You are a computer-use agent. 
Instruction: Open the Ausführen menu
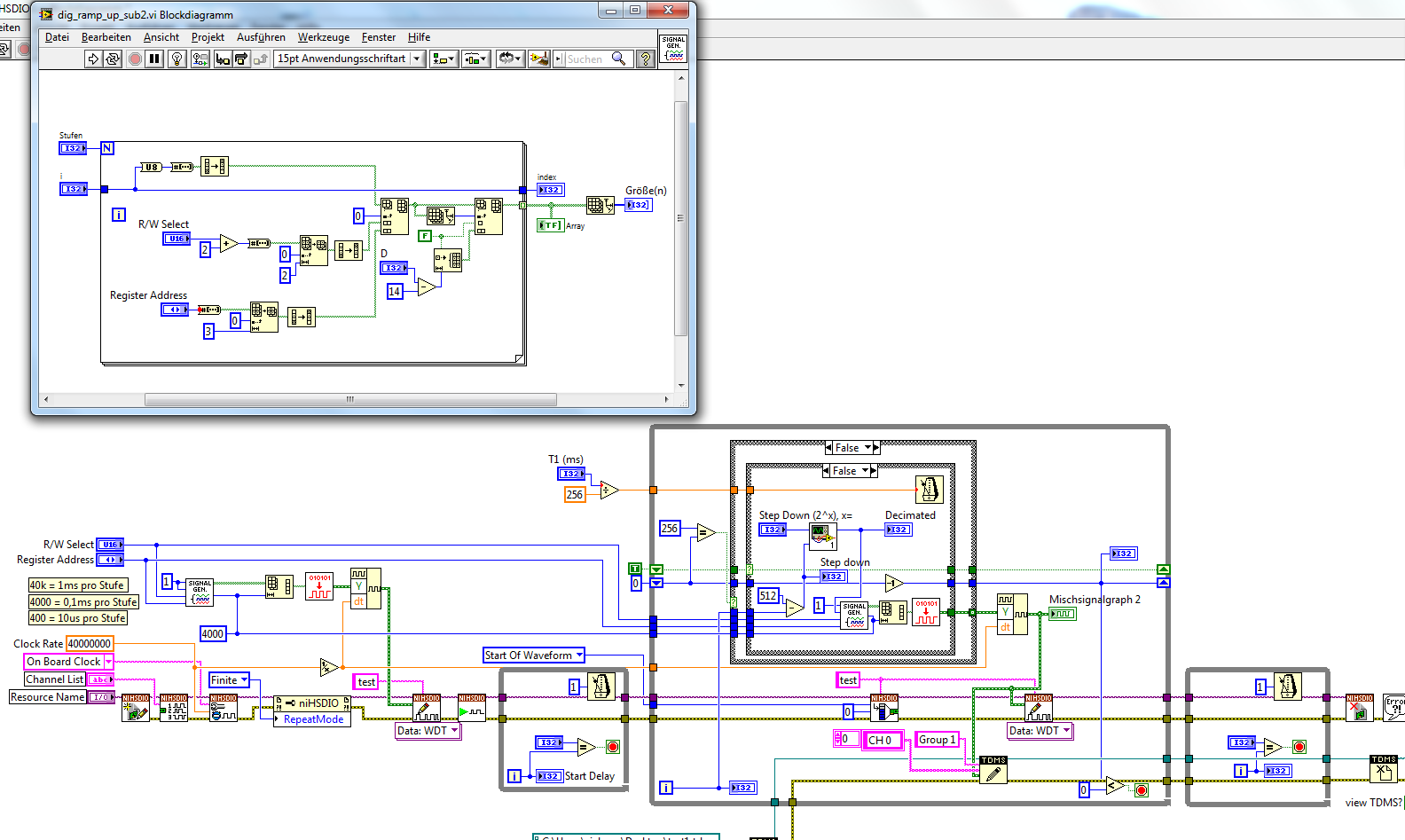click(x=261, y=37)
